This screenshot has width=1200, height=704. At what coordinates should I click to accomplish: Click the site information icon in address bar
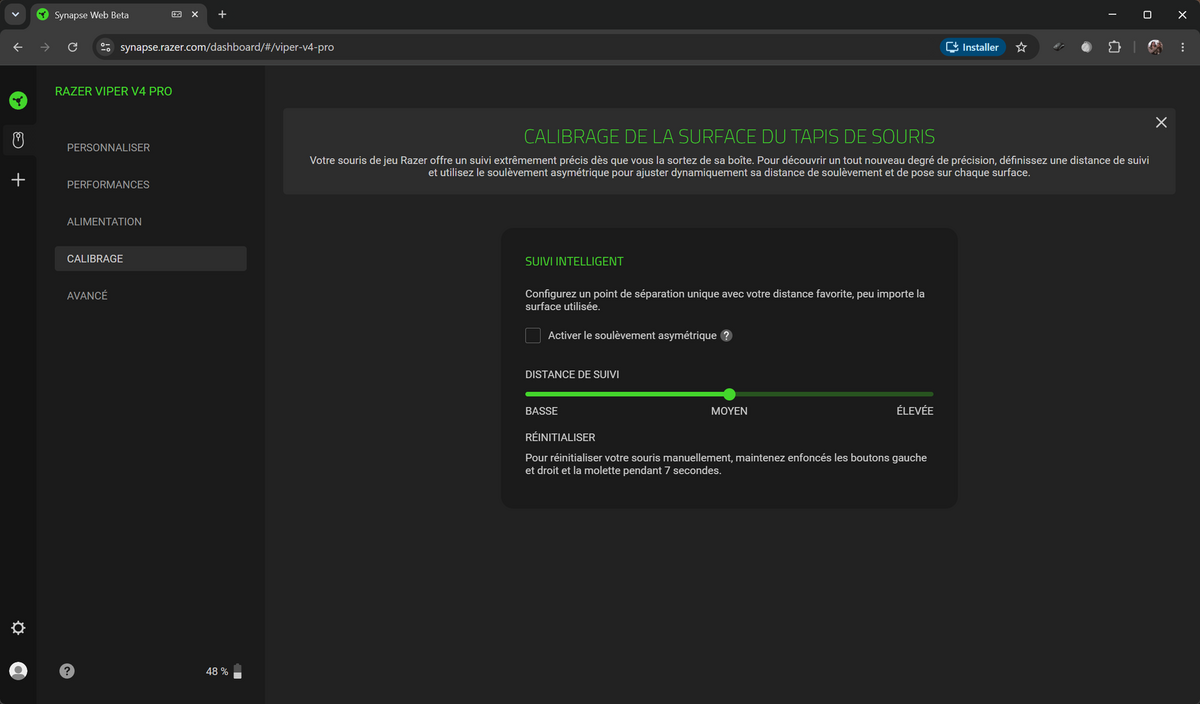point(107,47)
